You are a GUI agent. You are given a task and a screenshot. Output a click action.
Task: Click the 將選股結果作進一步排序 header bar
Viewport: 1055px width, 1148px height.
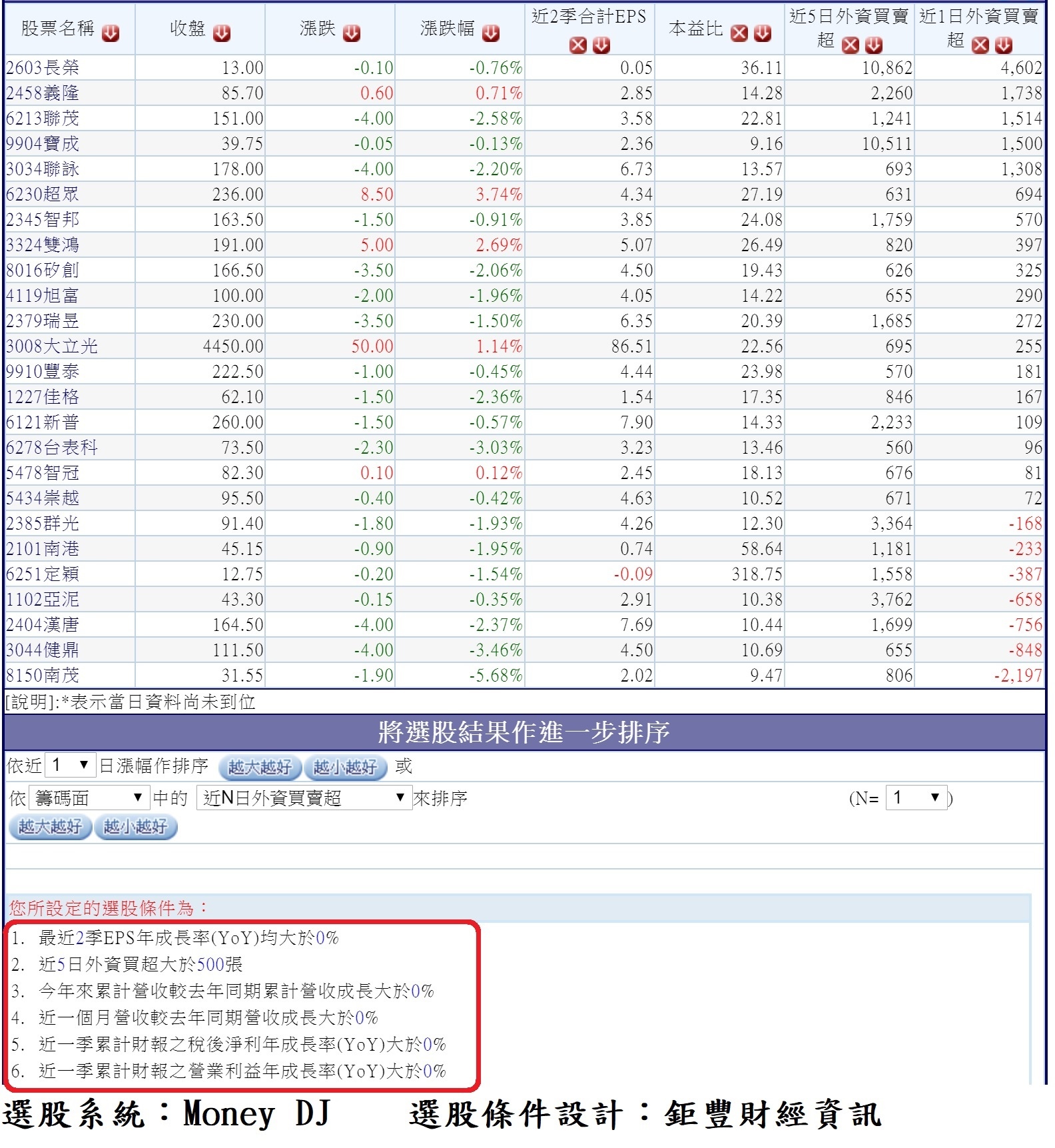pos(524,732)
